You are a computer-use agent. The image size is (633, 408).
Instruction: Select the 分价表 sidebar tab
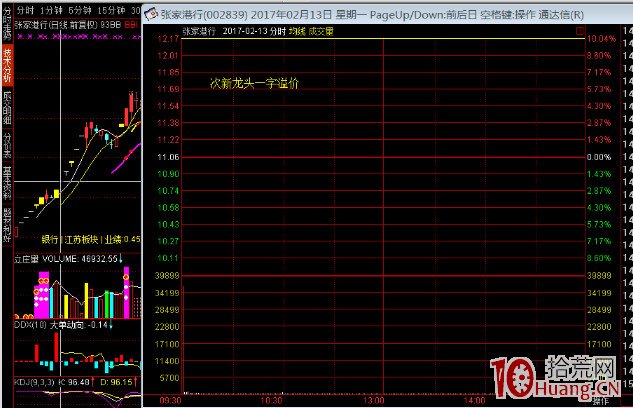(7, 143)
